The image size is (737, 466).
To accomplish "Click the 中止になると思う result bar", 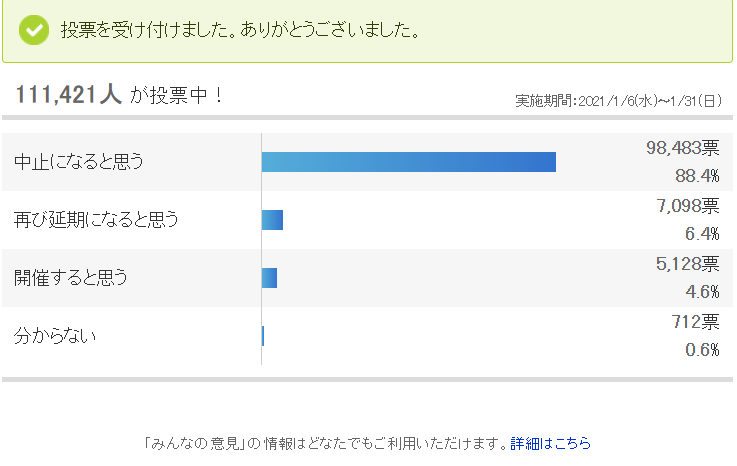I will pyautogui.click(x=409, y=162).
